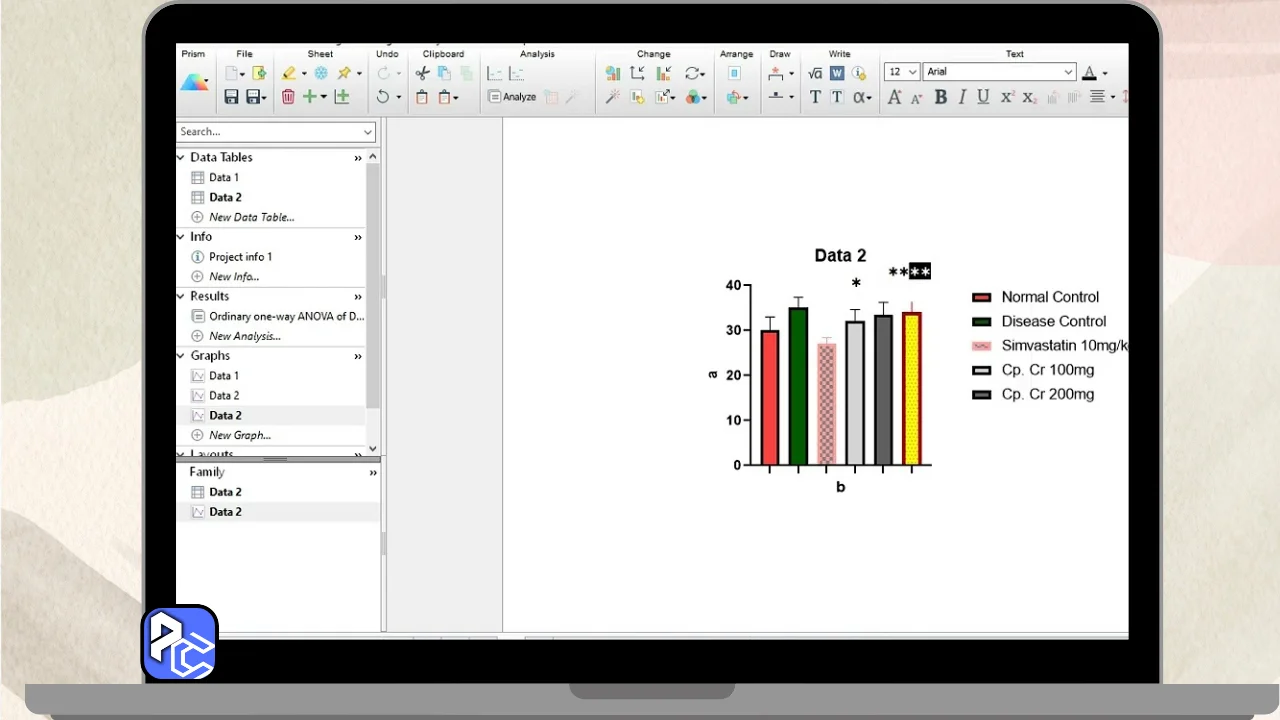1280x720 pixels.
Task: Click the New Data Table link
Action: pyautogui.click(x=251, y=217)
